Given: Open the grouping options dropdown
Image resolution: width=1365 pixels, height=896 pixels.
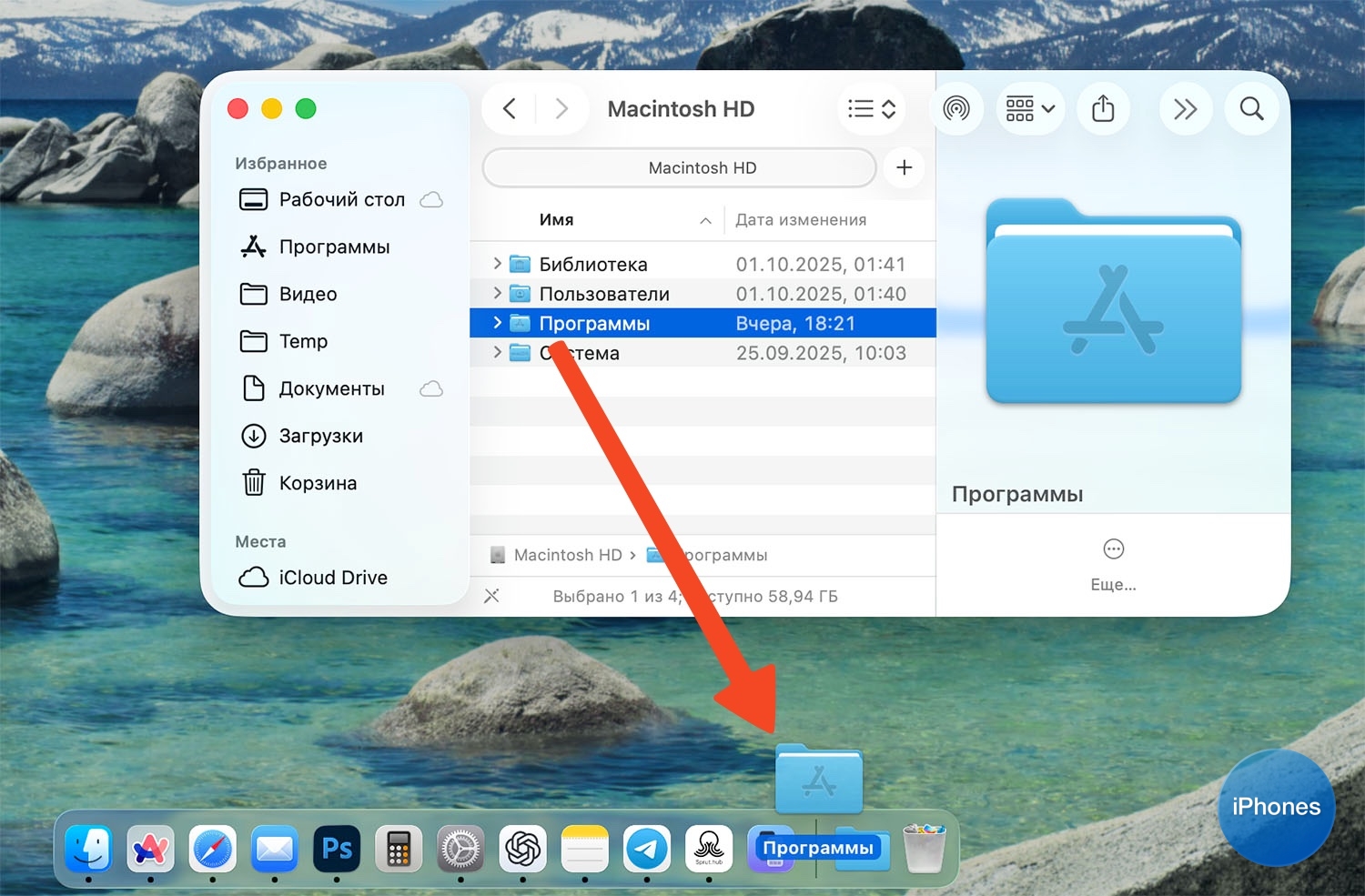Looking at the screenshot, I should (x=1030, y=109).
